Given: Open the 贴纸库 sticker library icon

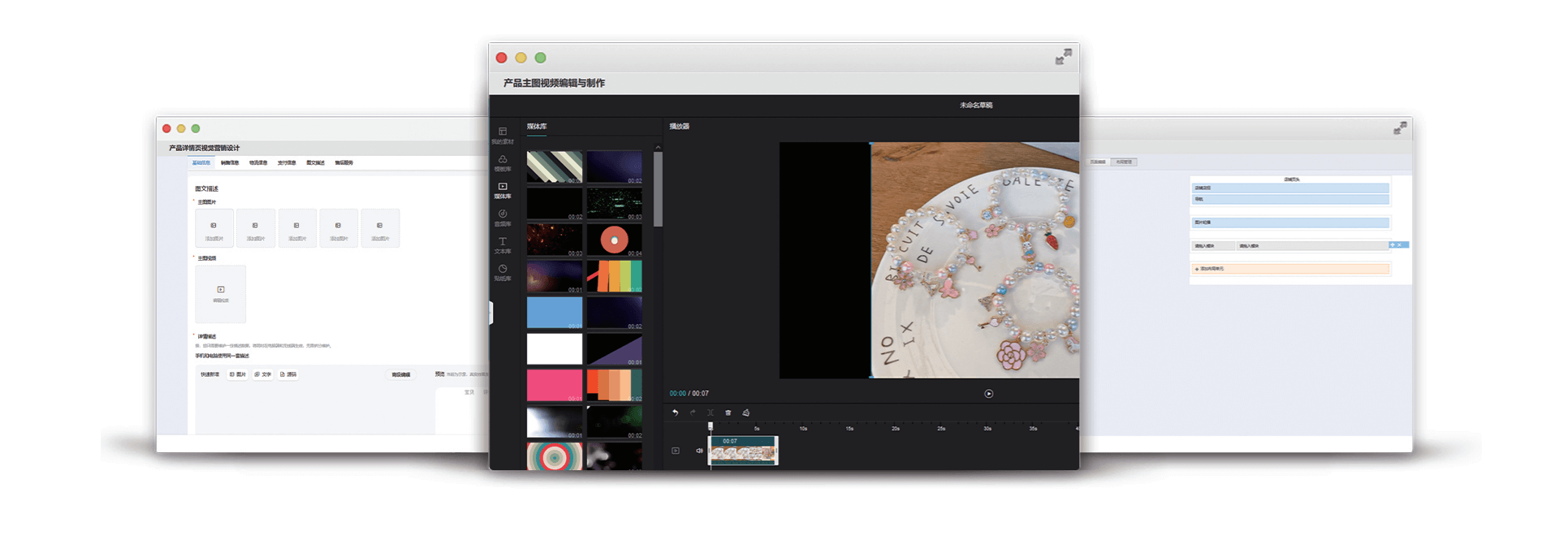Looking at the screenshot, I should click(x=502, y=272).
